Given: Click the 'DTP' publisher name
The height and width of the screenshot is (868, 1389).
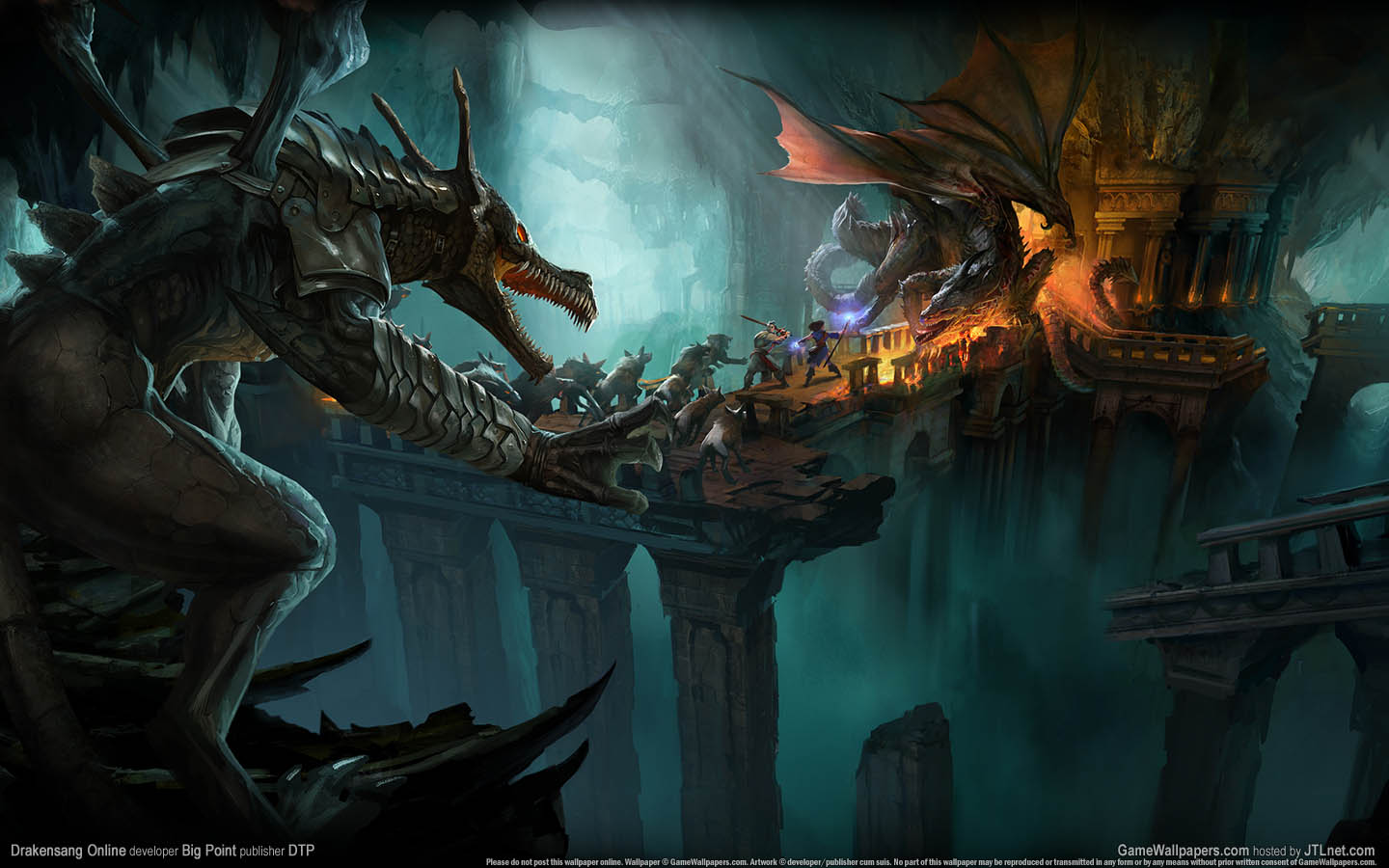Looking at the screenshot, I should click(301, 851).
